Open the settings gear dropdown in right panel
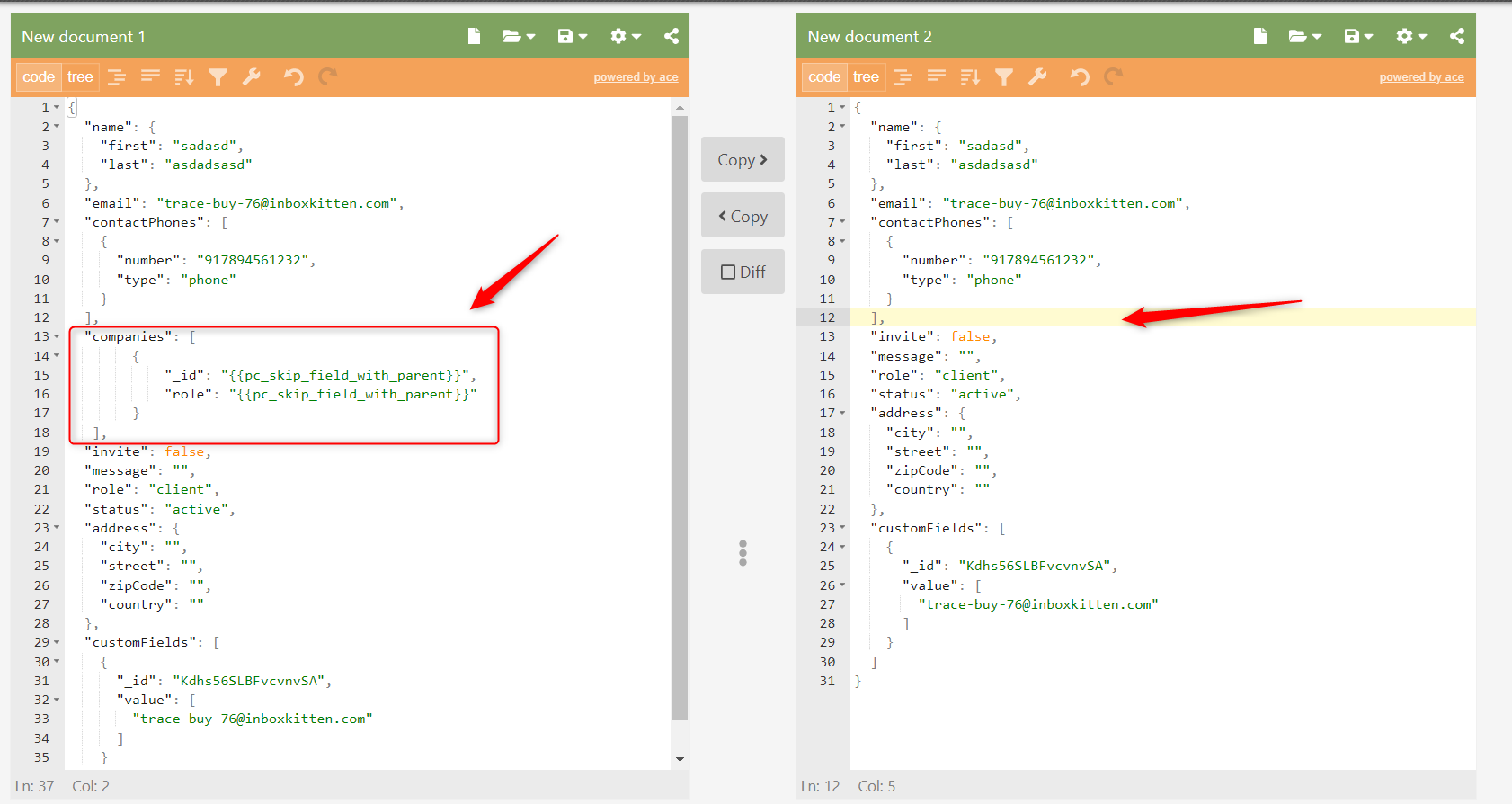 pos(1411,36)
